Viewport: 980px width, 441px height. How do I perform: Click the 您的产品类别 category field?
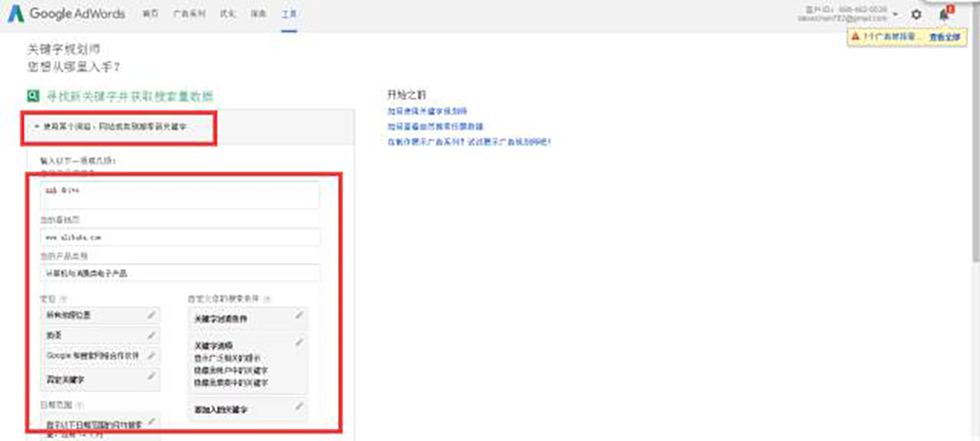click(179, 272)
